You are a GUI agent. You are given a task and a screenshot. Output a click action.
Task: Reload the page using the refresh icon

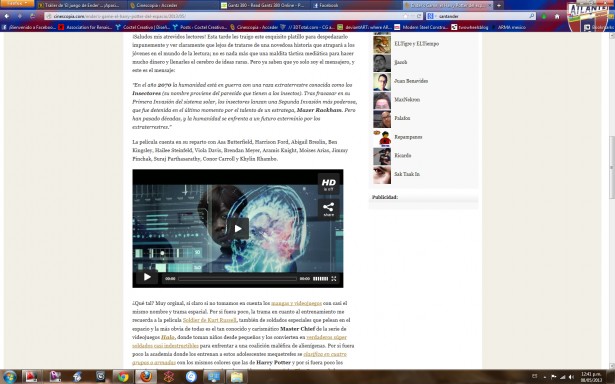419,16
